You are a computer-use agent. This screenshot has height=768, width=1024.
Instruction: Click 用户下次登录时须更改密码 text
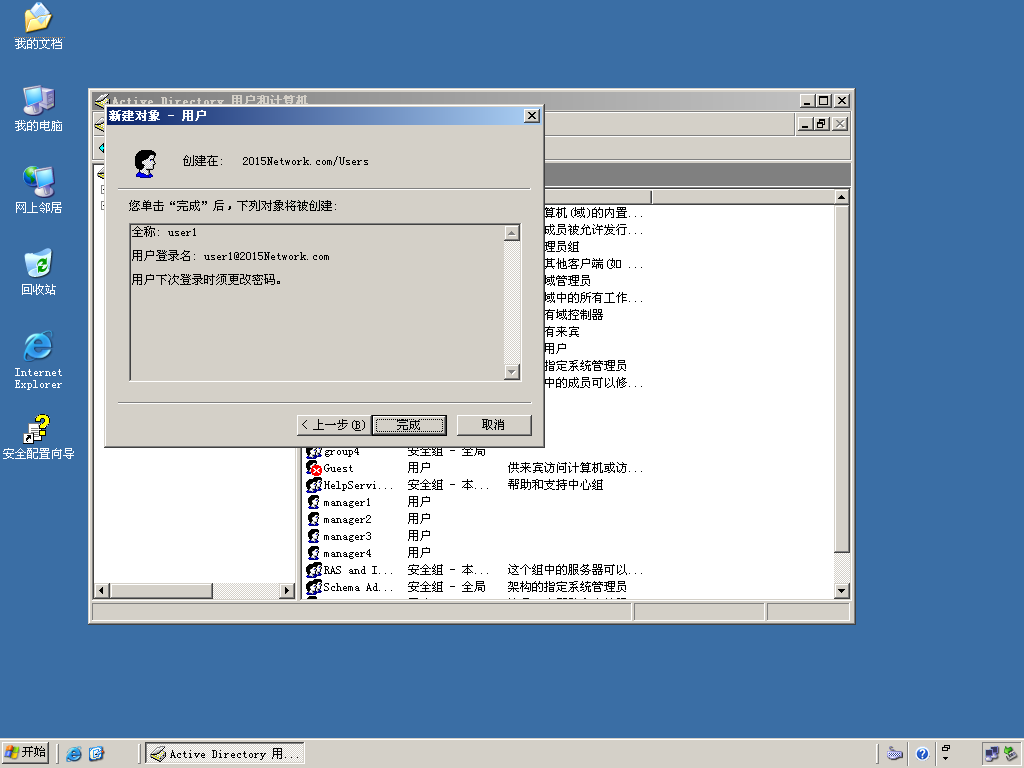[206, 280]
